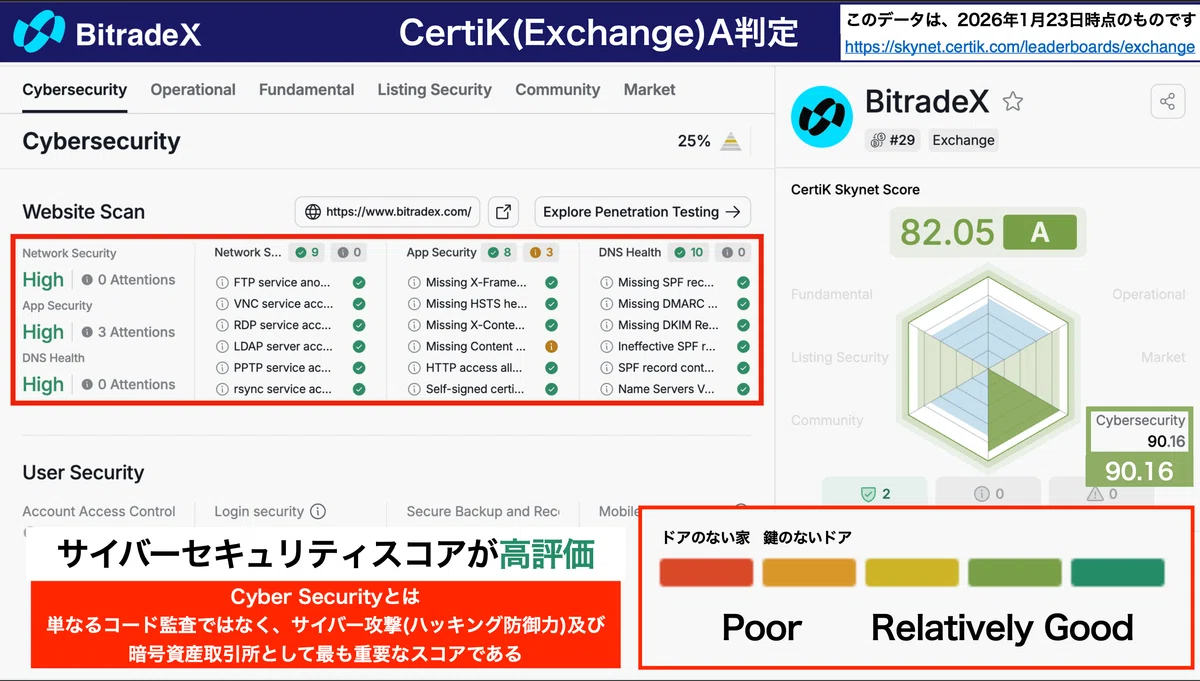Favorite BitradeX with the star icon
Screen dimensions: 1200x681
pyautogui.click(x=1013, y=101)
